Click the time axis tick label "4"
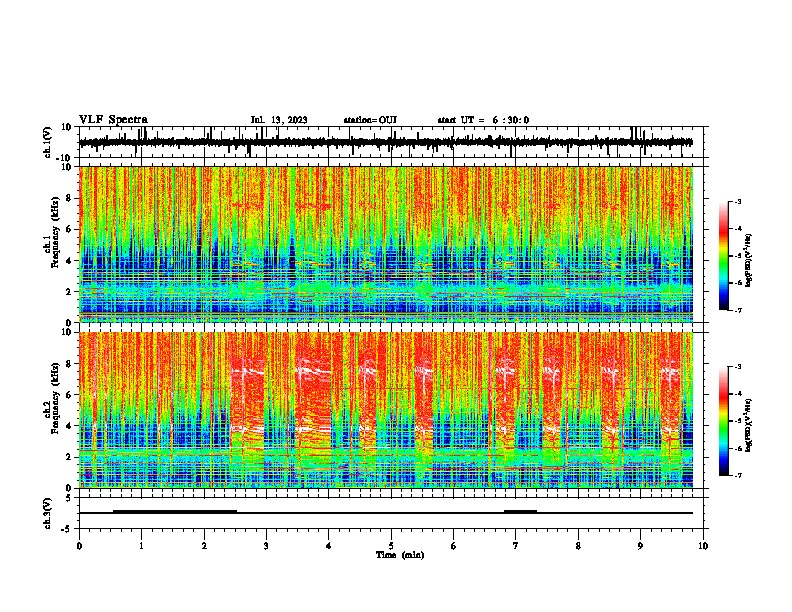The width and height of the screenshot is (792, 612). click(329, 546)
